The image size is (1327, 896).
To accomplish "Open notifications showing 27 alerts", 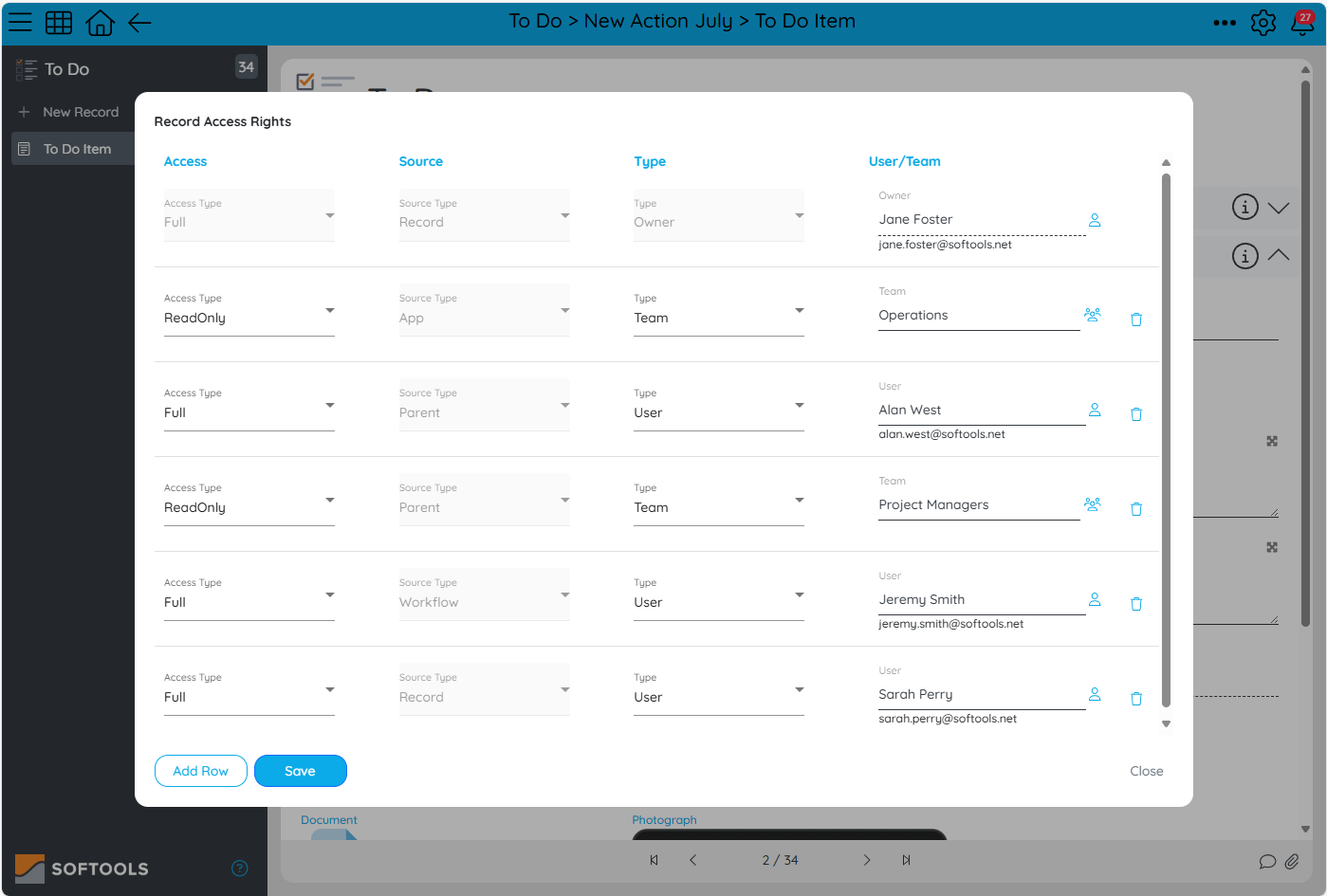I will pos(1301,24).
